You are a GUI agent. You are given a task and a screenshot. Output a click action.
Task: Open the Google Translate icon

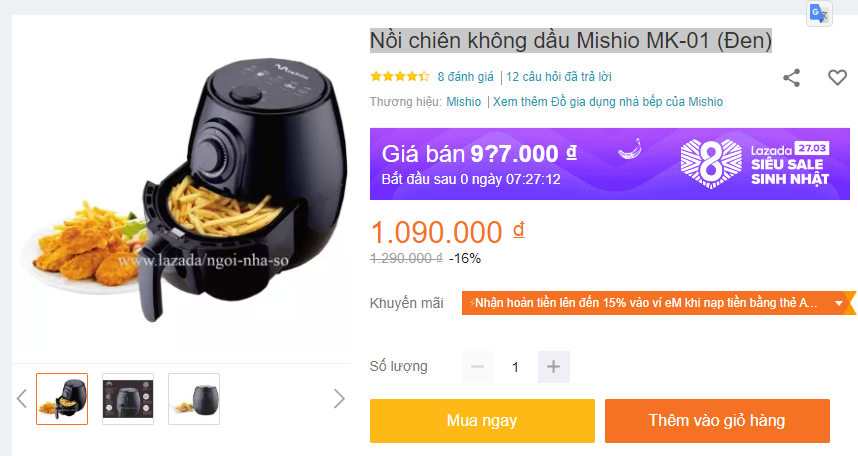point(819,13)
